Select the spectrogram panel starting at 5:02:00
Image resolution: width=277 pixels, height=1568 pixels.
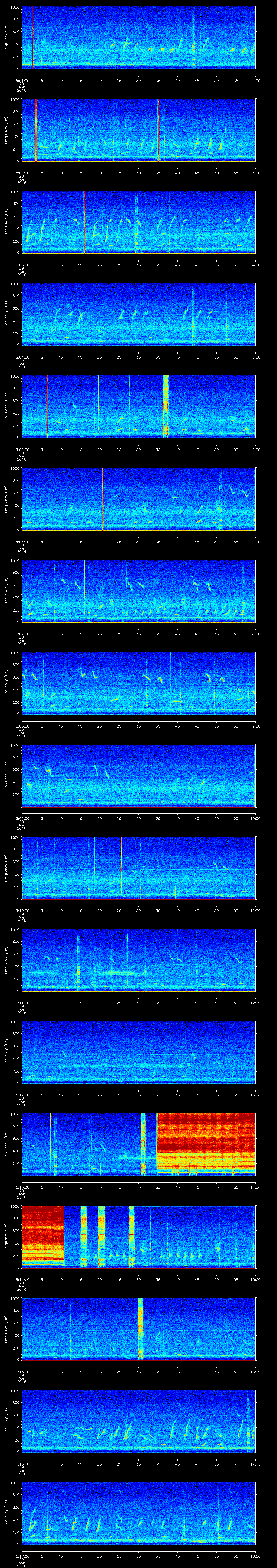point(139,130)
